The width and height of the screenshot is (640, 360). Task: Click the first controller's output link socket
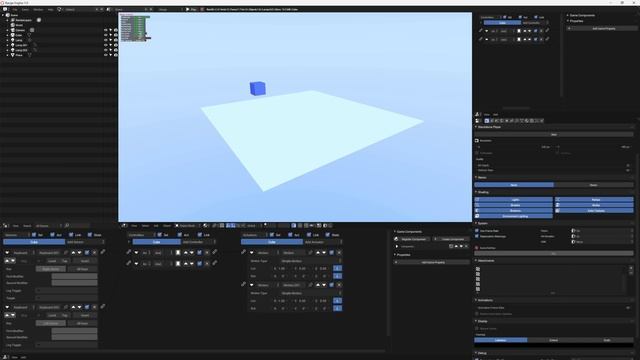(x=215, y=252)
